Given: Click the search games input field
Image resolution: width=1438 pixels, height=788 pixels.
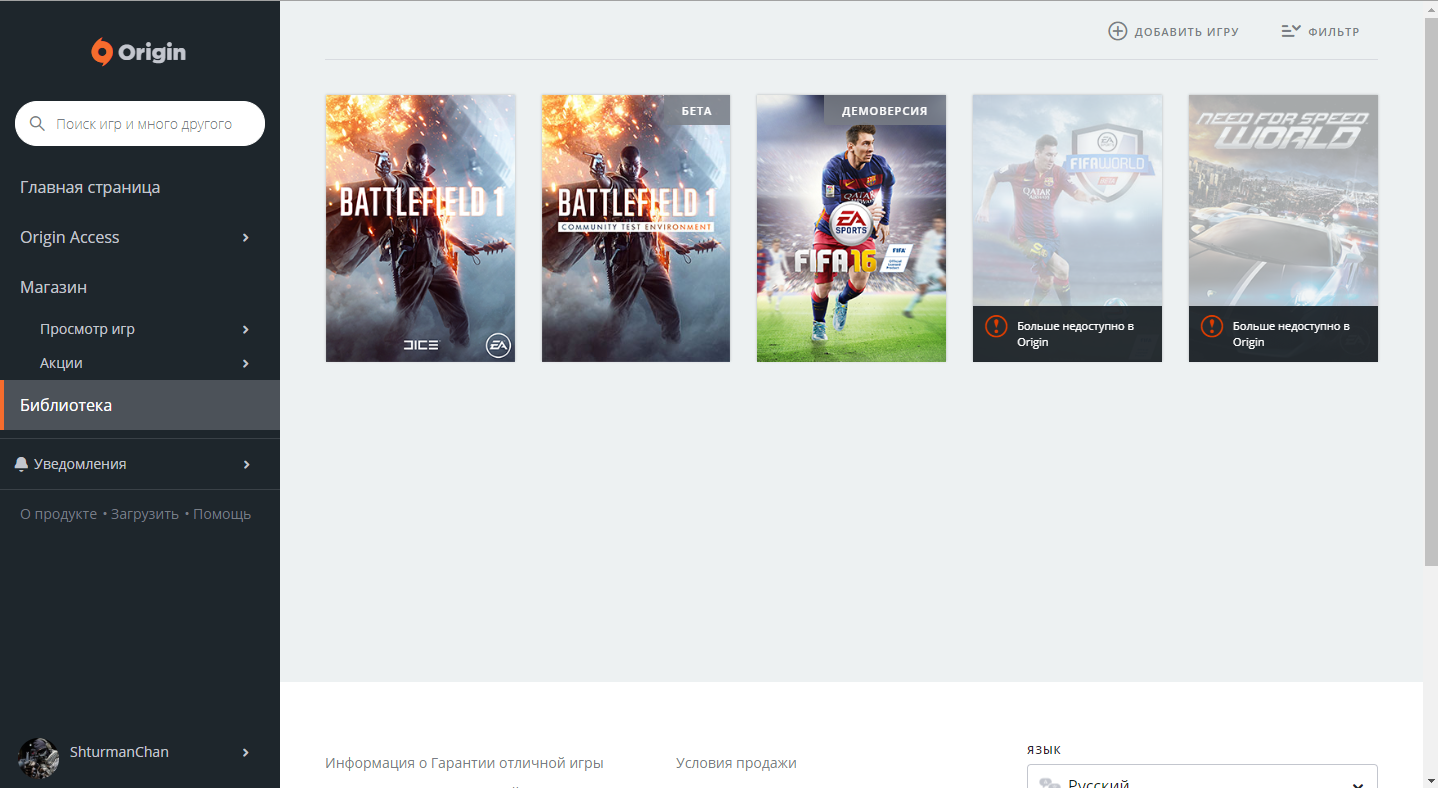Looking at the screenshot, I should coord(140,124).
